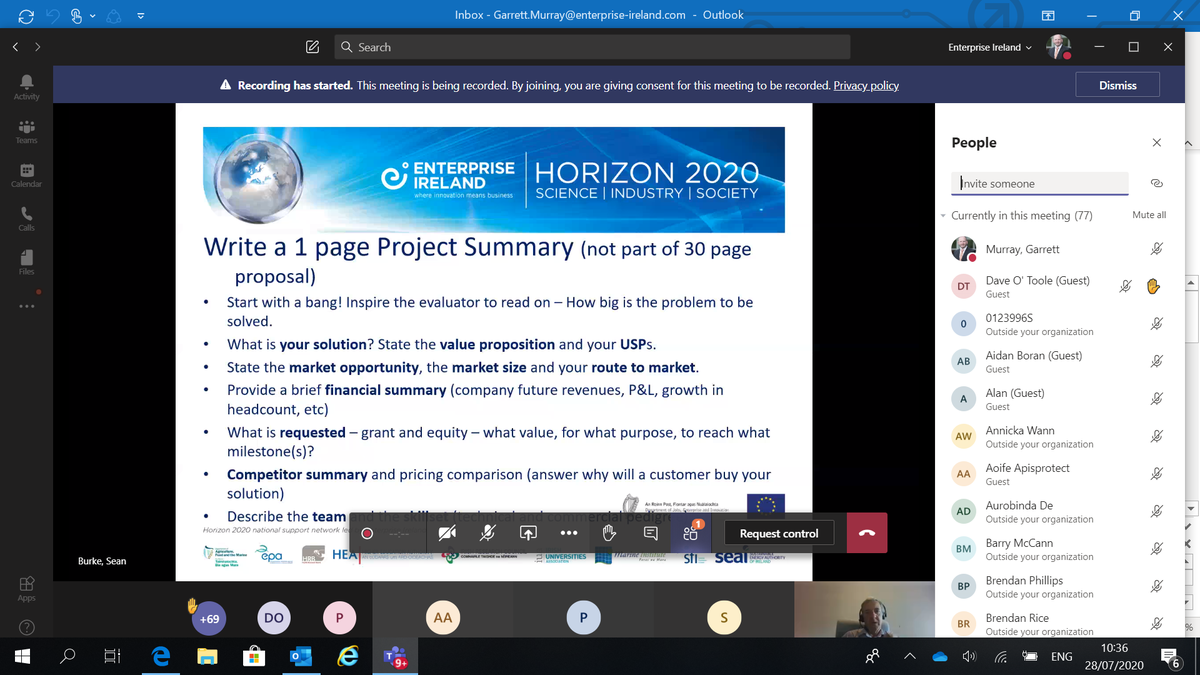Open Internet Explorer from the taskbar
This screenshot has height=675, width=1200.
347,657
